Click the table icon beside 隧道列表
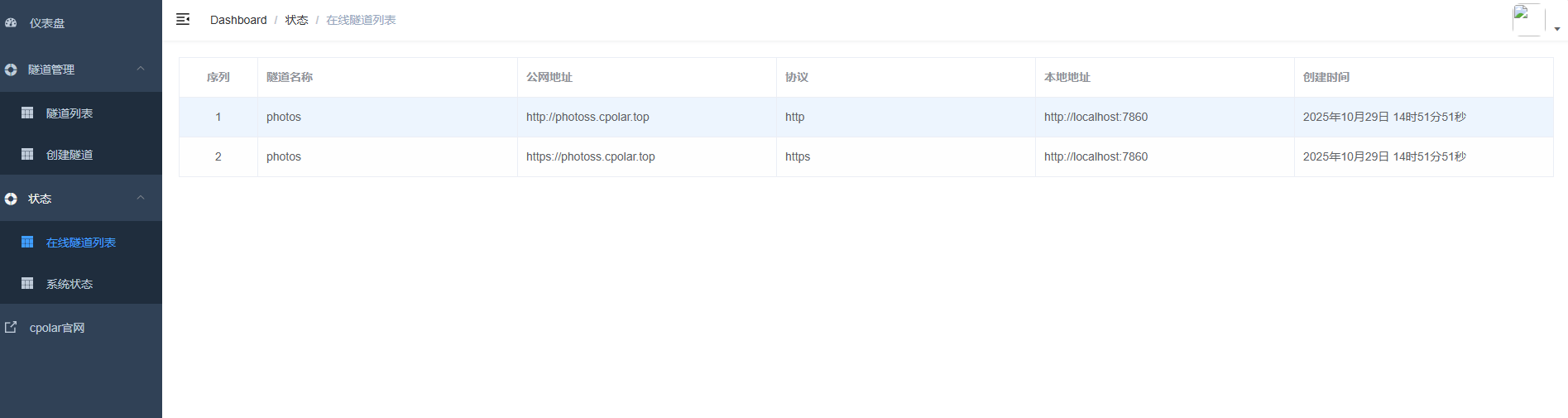The height and width of the screenshot is (418, 1568). tap(27, 113)
